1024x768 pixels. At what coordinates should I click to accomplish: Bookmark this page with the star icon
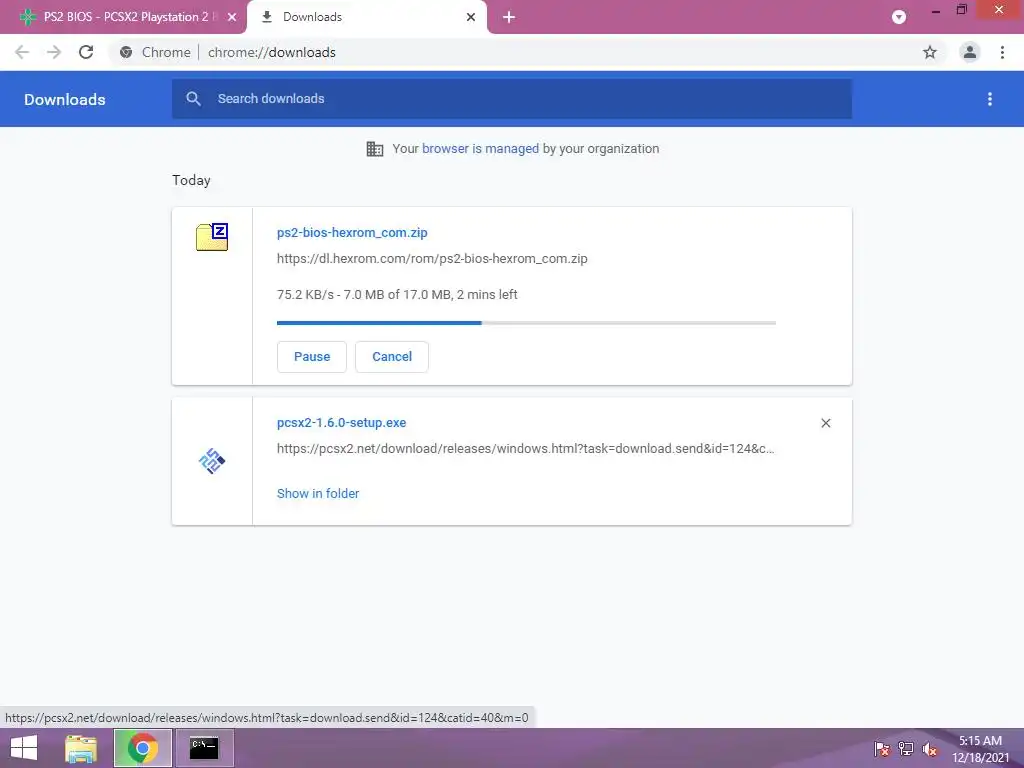tap(930, 52)
